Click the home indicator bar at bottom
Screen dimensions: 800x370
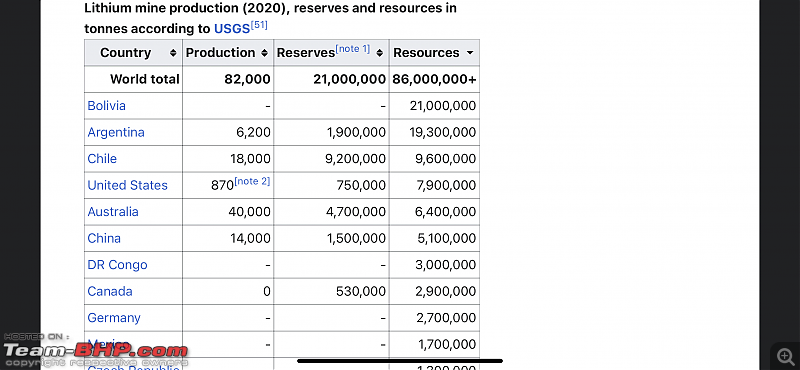[400, 361]
